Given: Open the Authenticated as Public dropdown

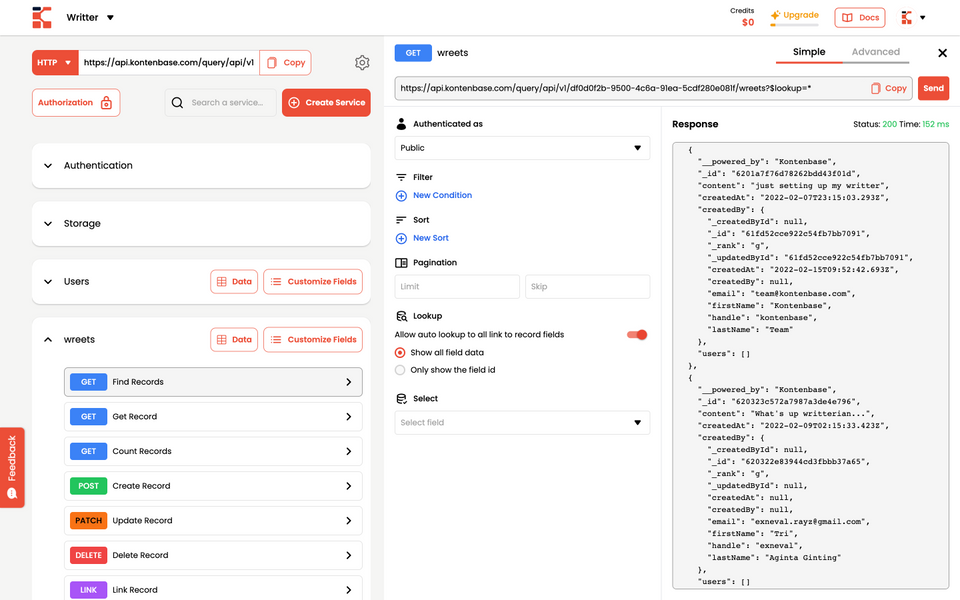Looking at the screenshot, I should tap(522, 148).
